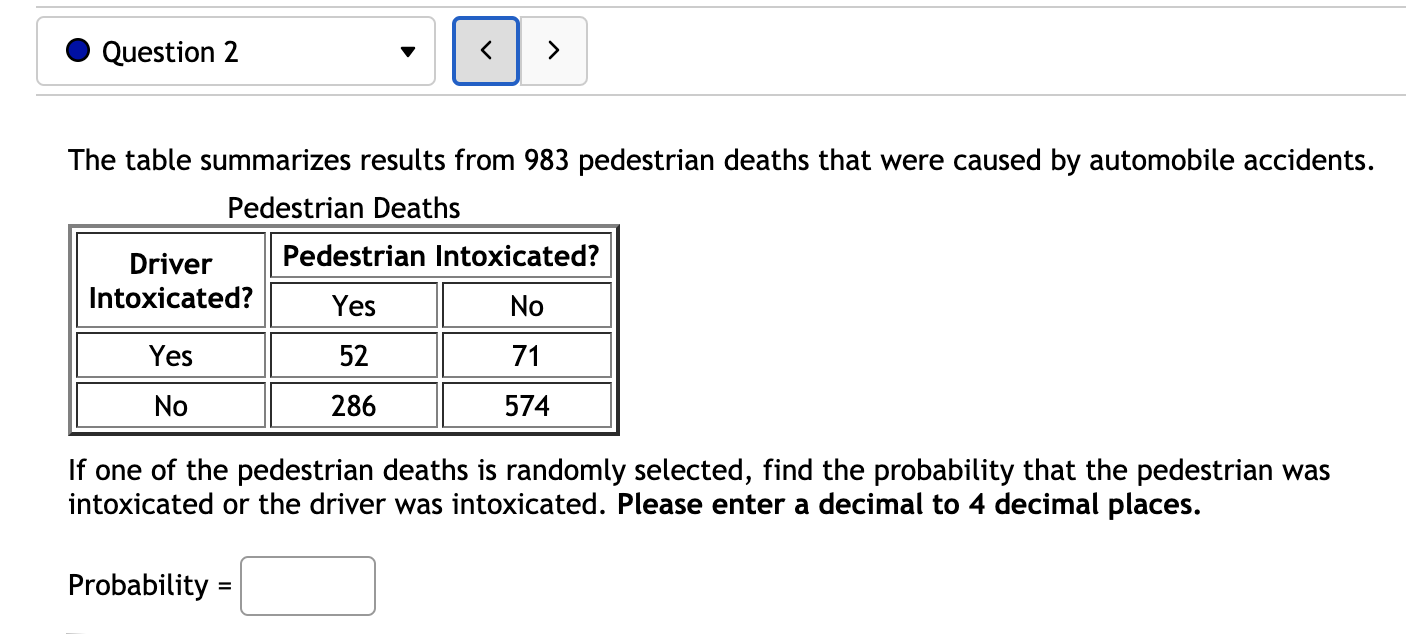
Task: Expand the question navigation selector
Action: coord(235,51)
